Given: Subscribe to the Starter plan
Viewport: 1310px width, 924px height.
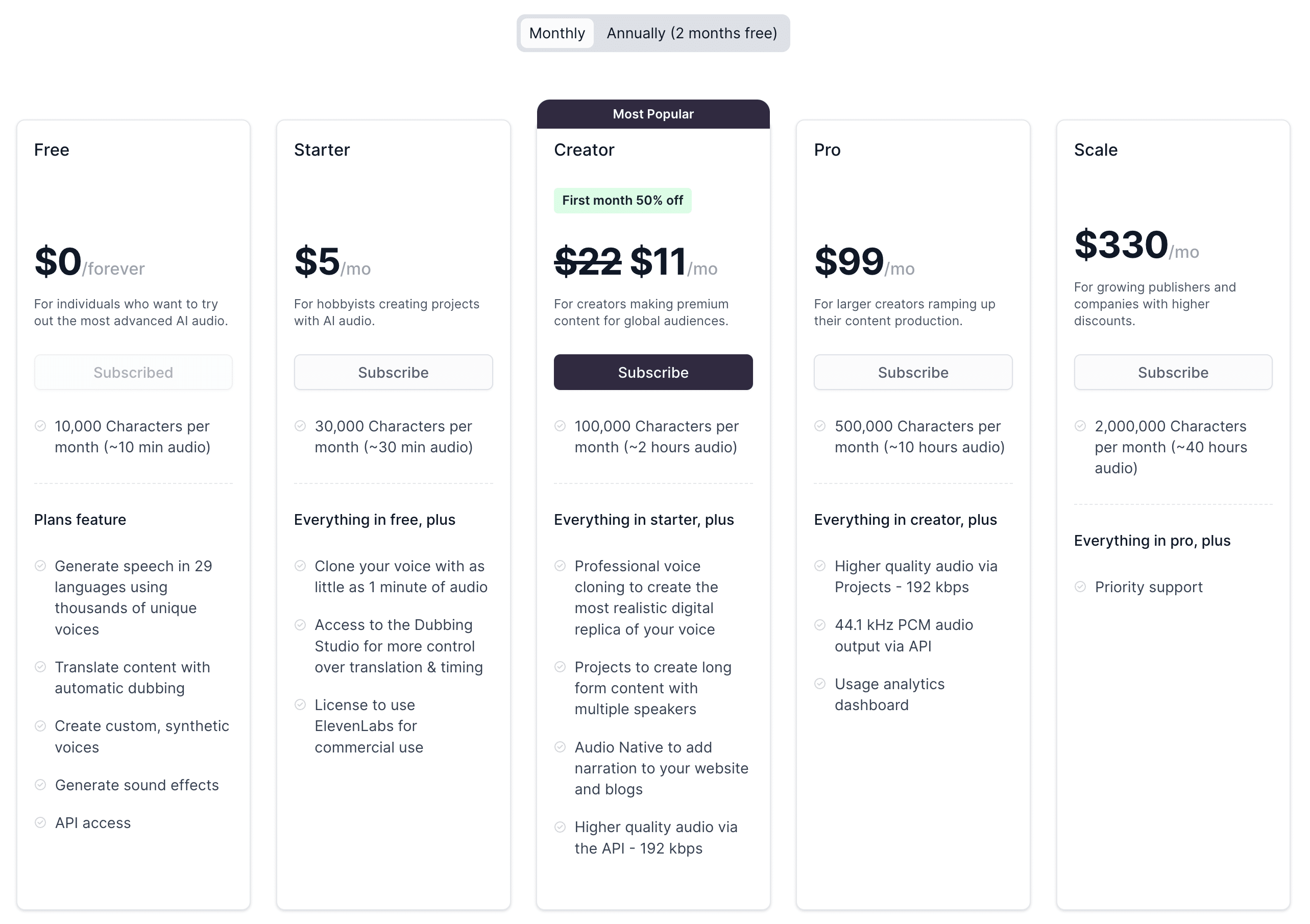Looking at the screenshot, I should point(393,373).
